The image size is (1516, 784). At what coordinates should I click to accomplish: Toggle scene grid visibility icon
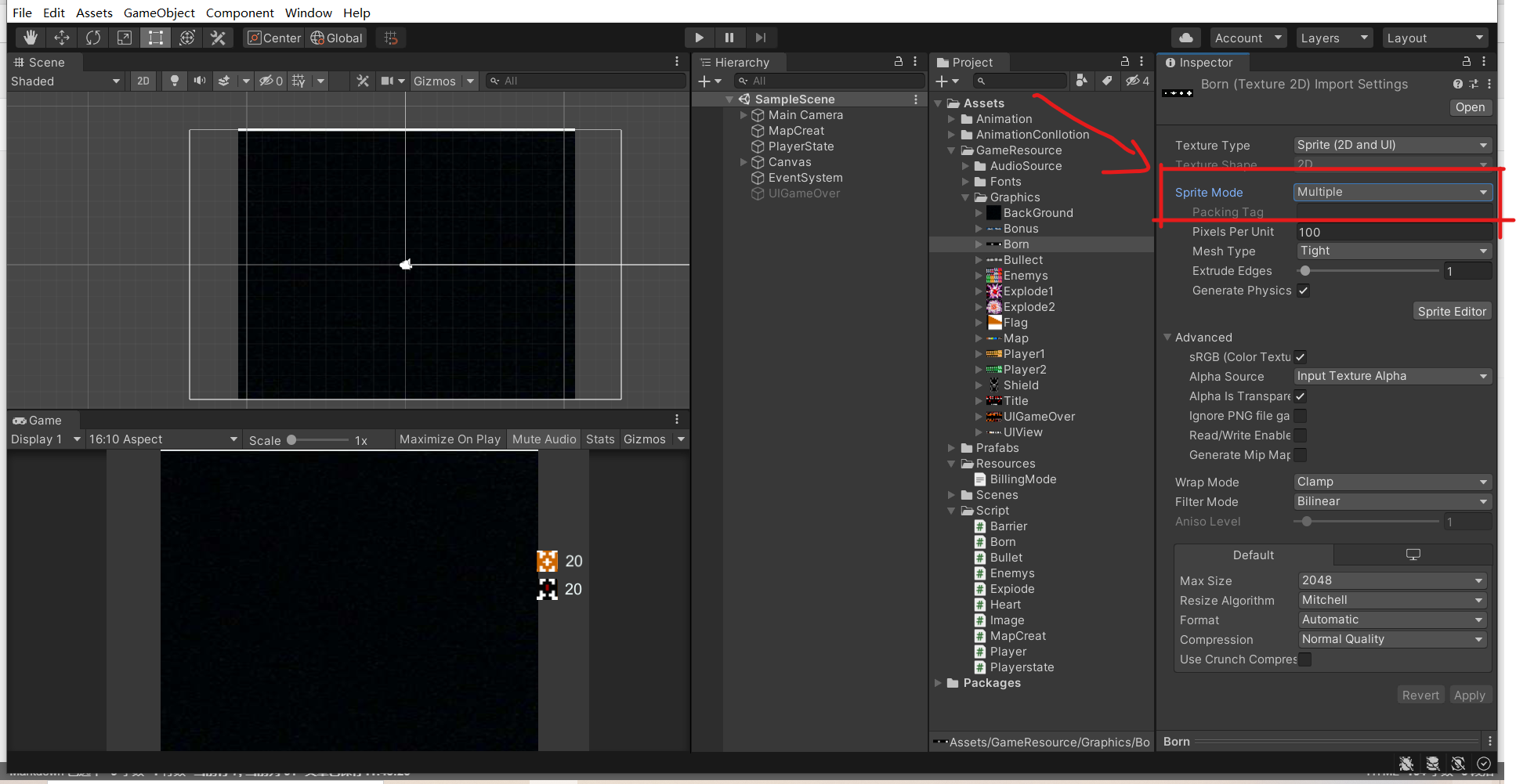[x=298, y=81]
